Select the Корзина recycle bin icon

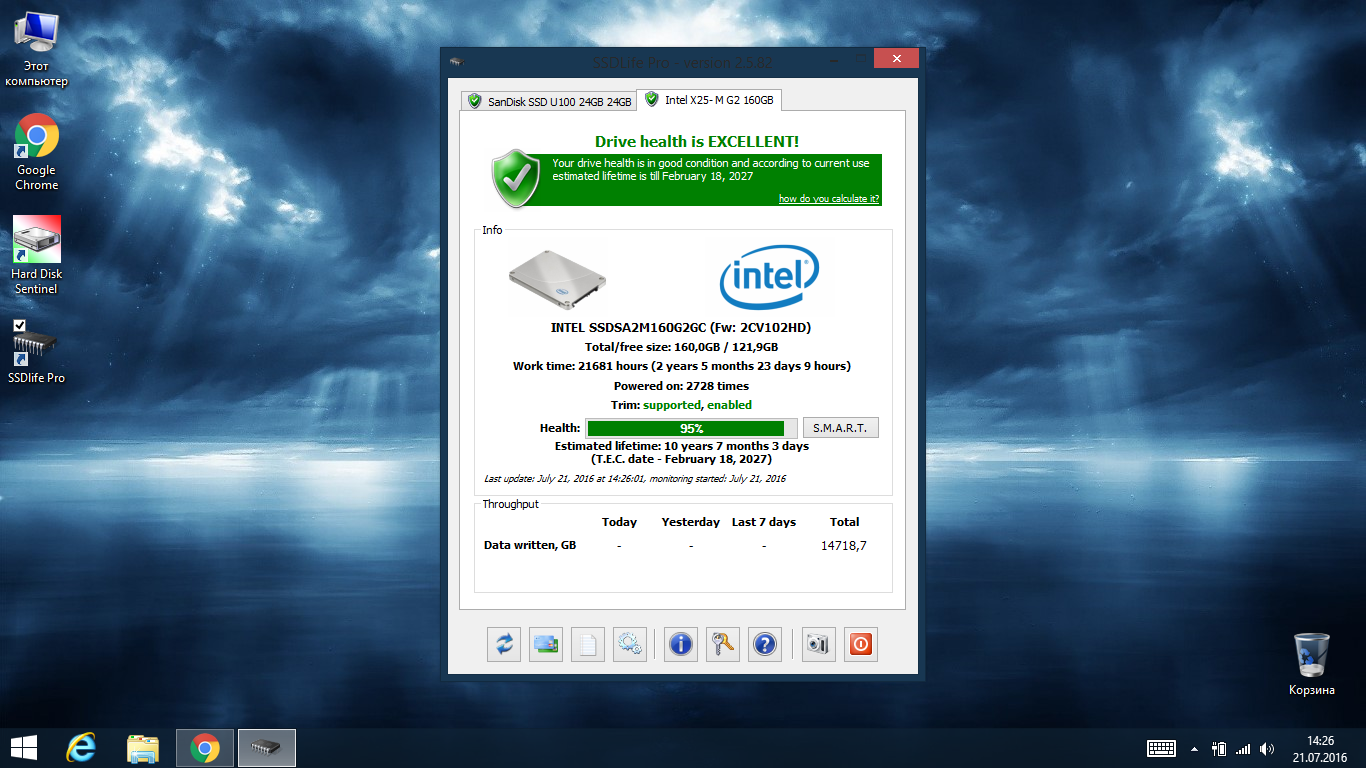coord(1311,664)
